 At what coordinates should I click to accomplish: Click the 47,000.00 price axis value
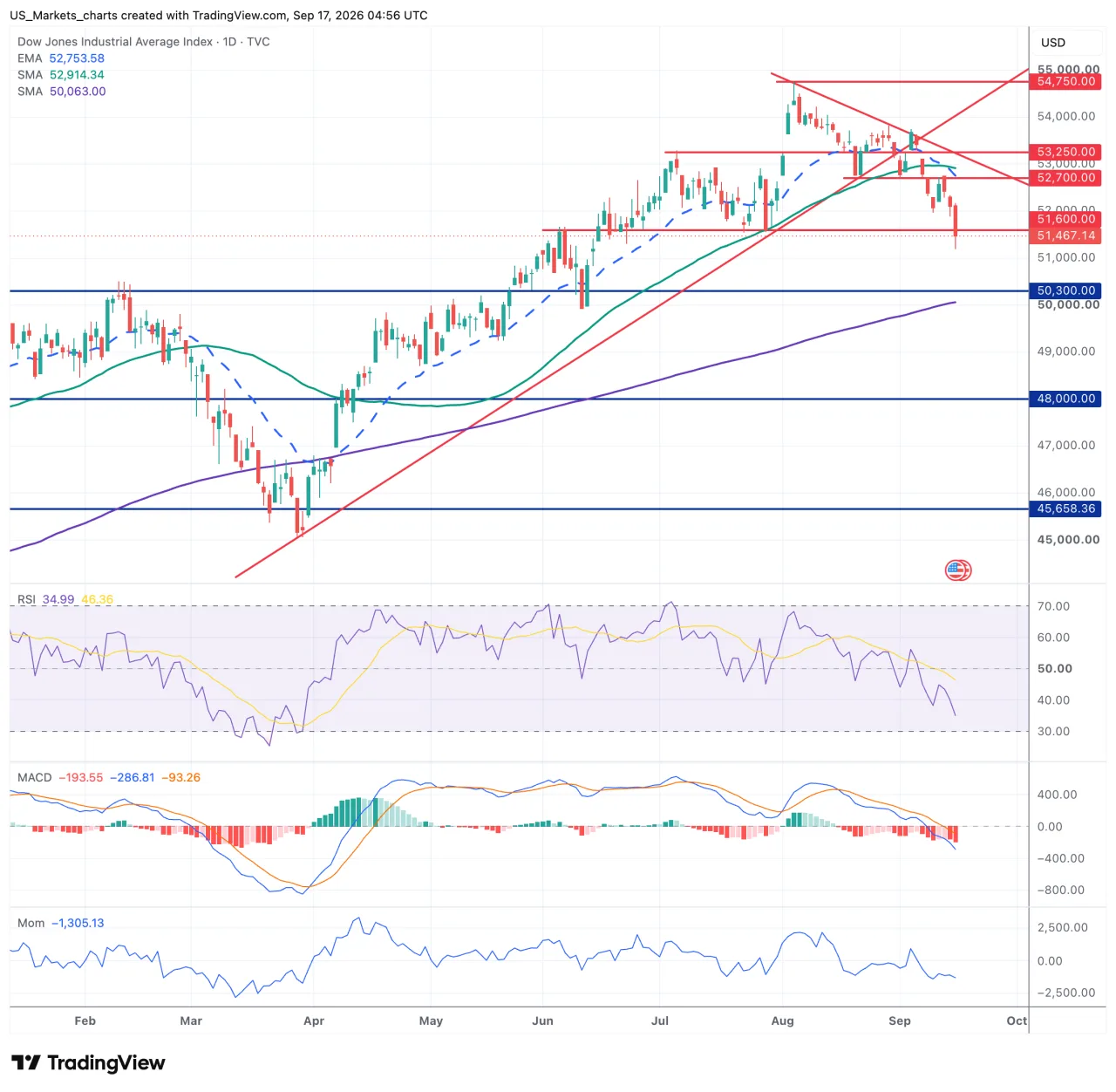(1066, 445)
